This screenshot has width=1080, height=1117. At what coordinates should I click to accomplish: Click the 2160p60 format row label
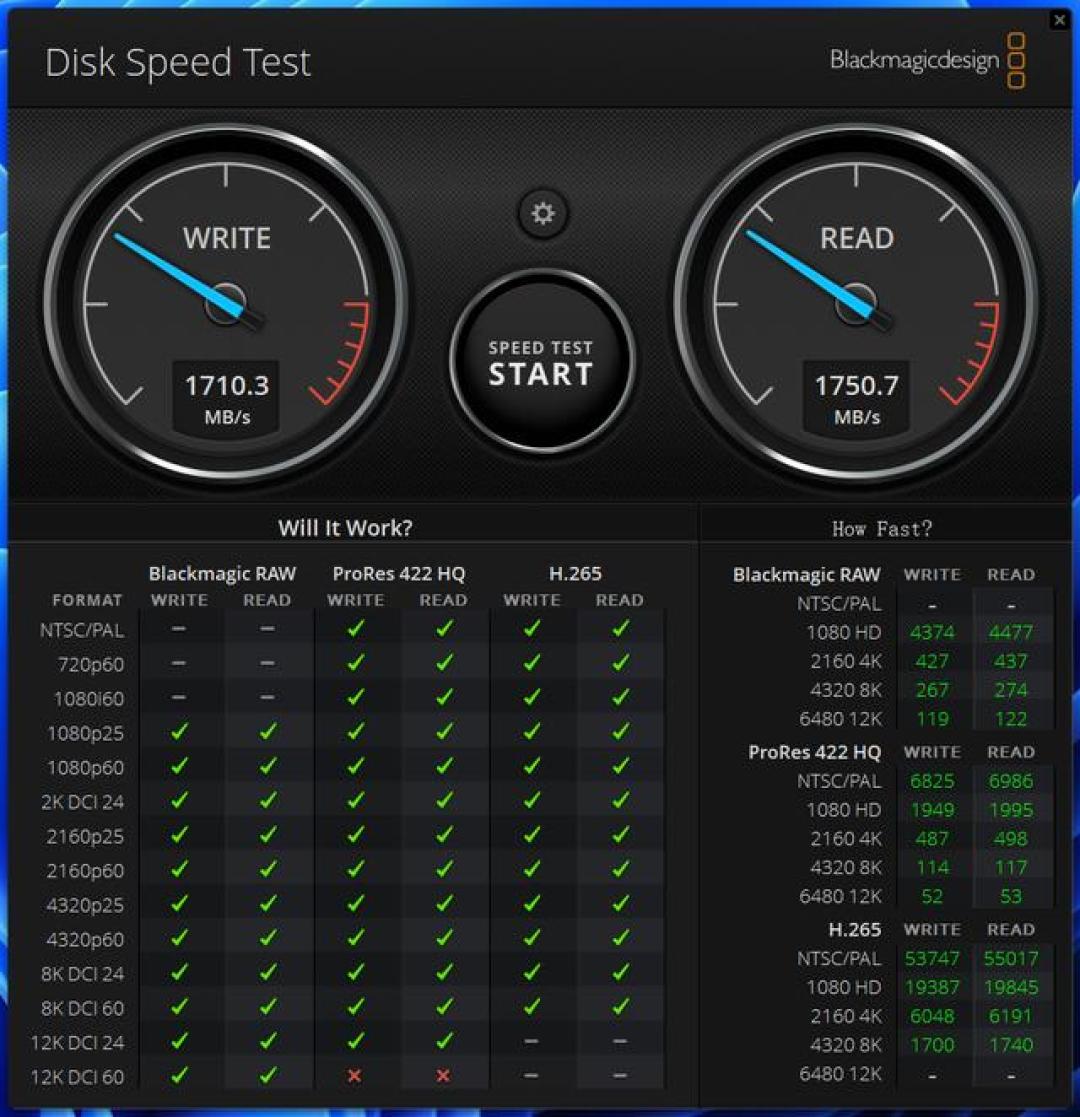coord(85,871)
